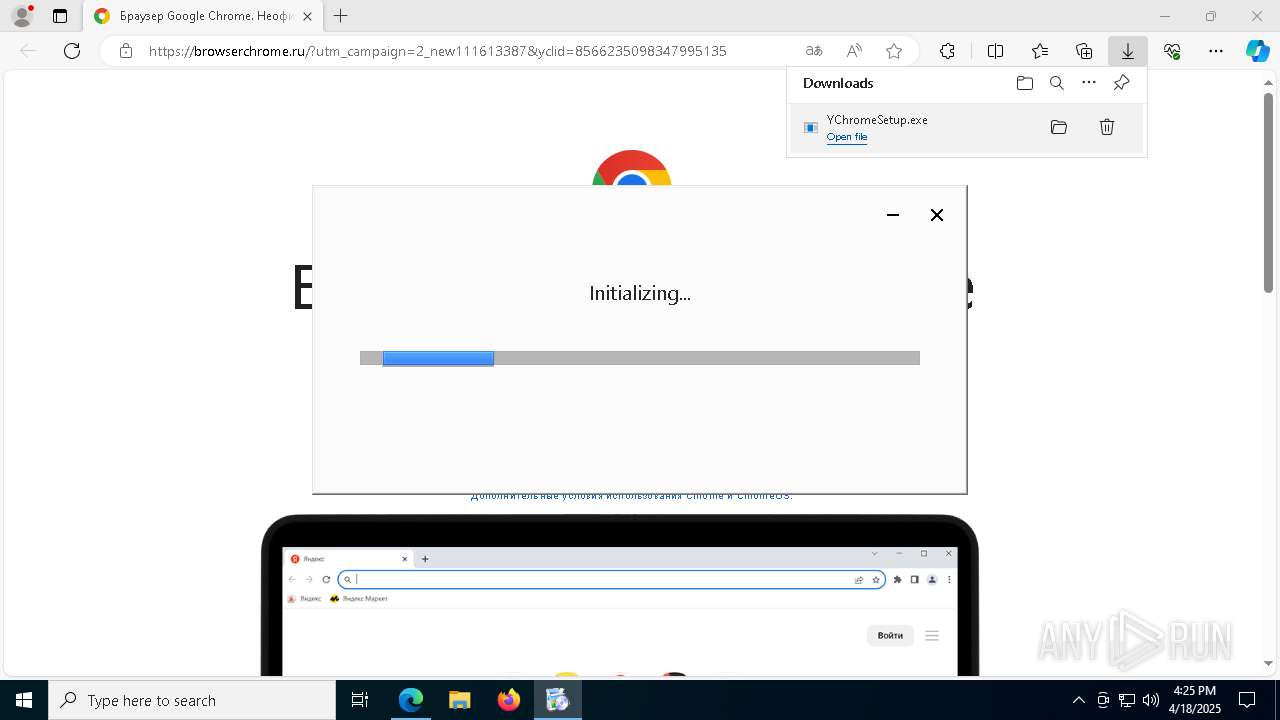This screenshot has width=1280, height=720.
Task: Open the Favorites list icon
Action: 1040,51
